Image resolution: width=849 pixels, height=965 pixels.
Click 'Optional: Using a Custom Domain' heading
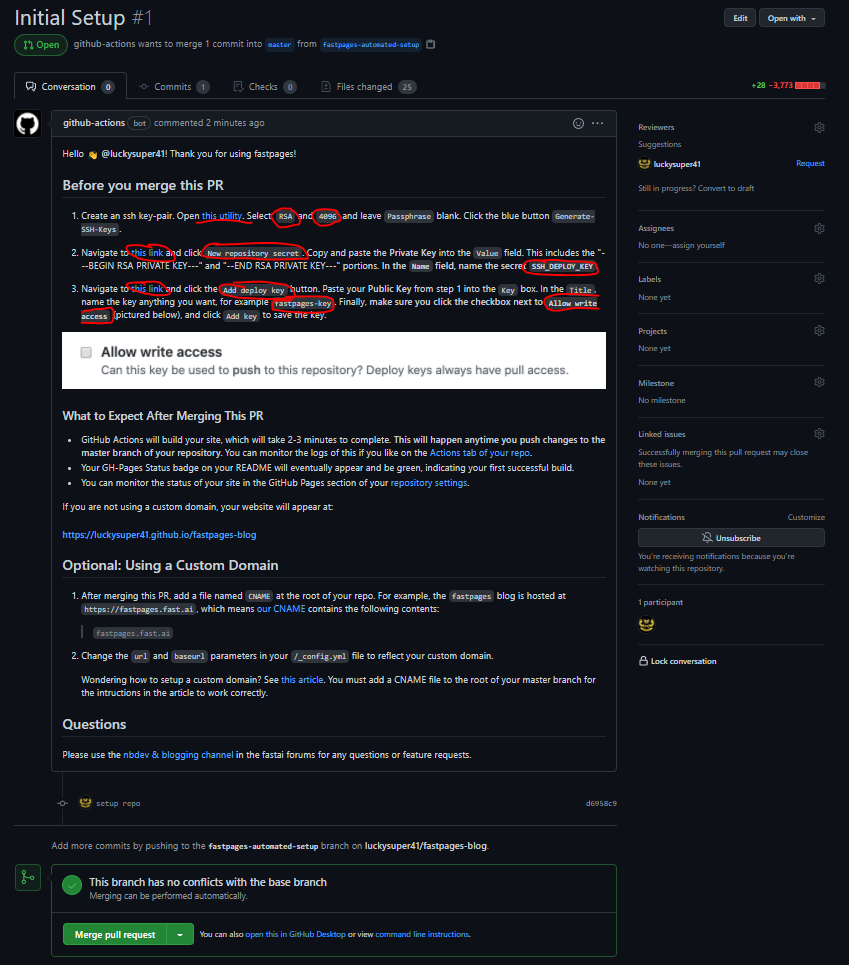(170, 566)
